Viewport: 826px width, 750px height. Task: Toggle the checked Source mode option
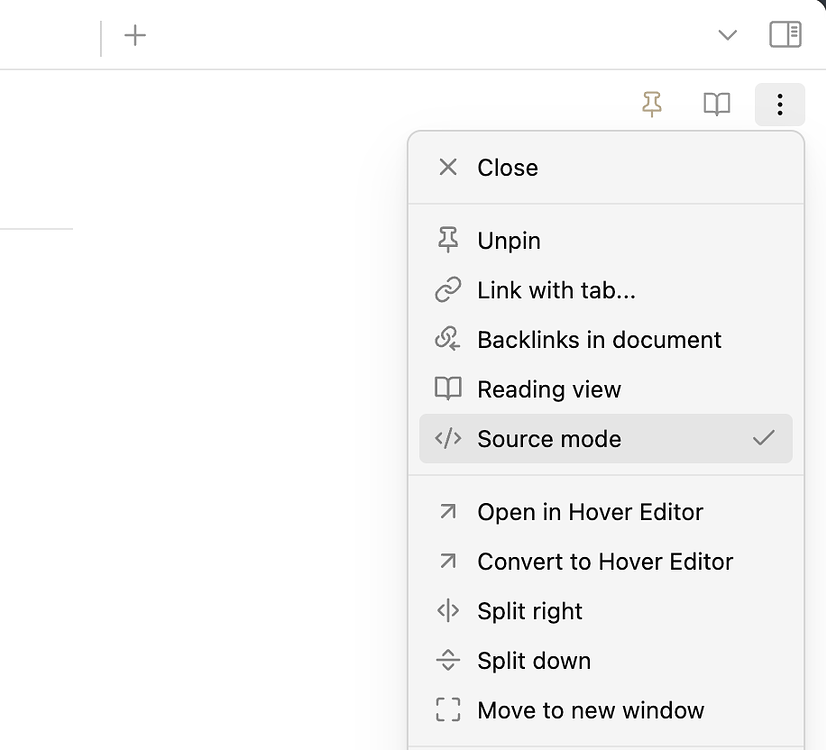coord(606,438)
